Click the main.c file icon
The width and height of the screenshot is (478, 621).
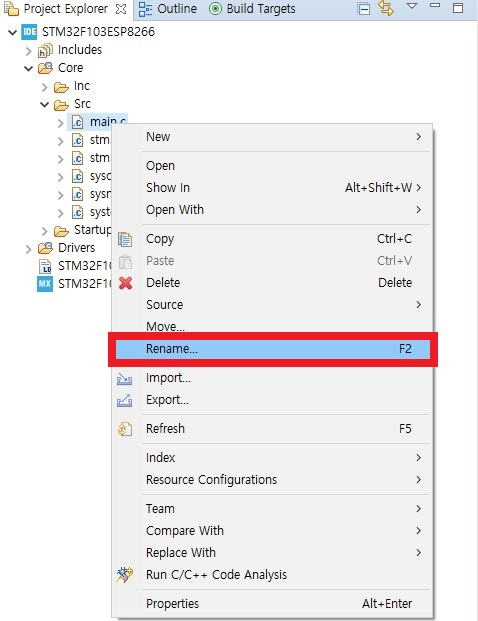pyautogui.click(x=77, y=122)
